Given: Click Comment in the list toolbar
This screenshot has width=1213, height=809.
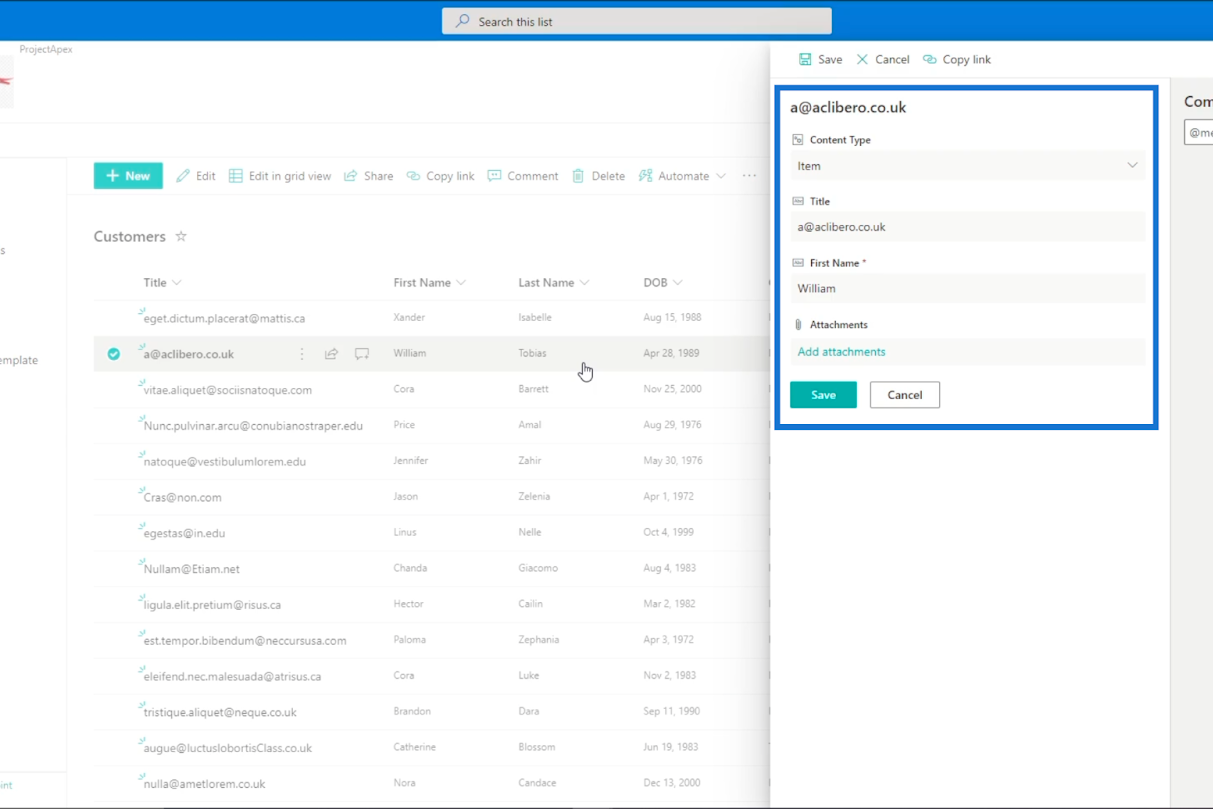Looking at the screenshot, I should [523, 176].
